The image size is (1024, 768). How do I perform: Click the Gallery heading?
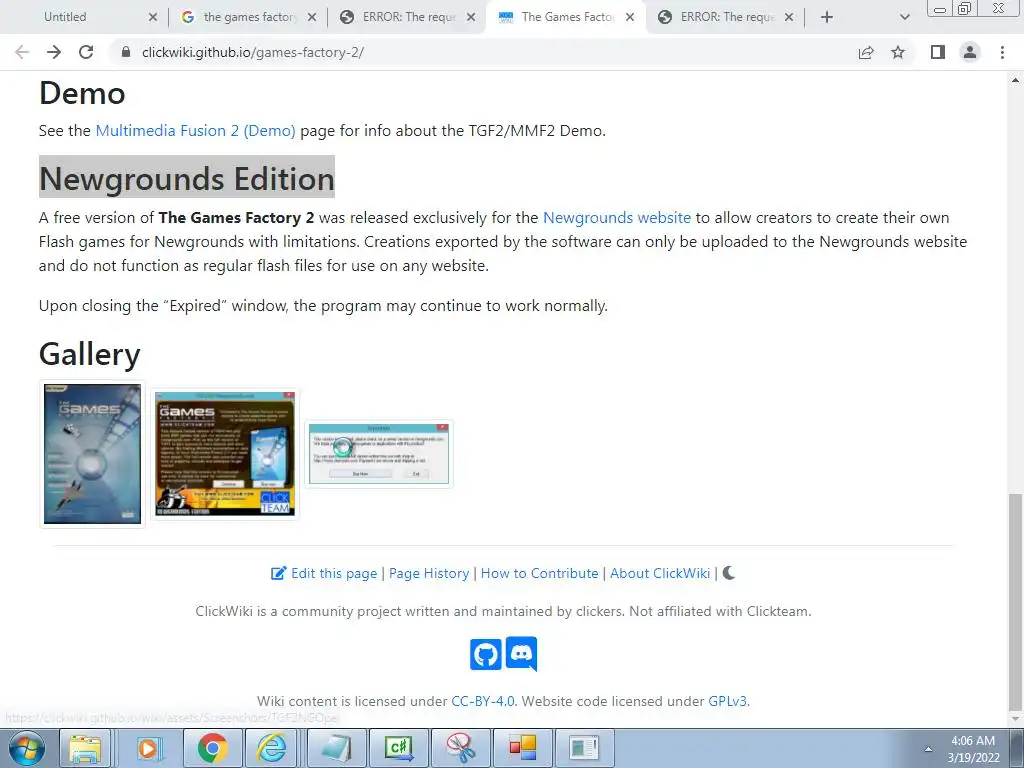tap(89, 355)
